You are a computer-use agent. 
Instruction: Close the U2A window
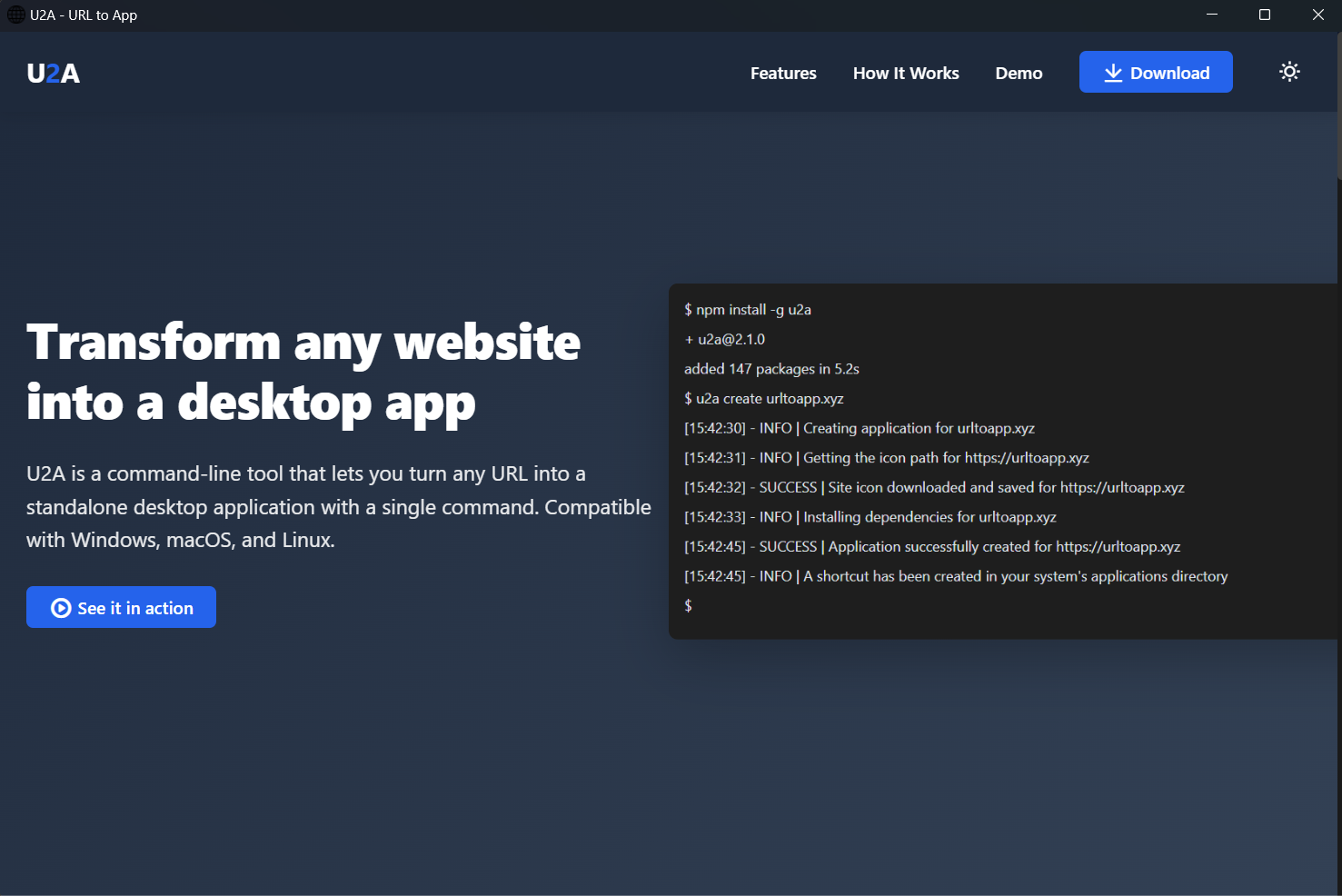click(x=1317, y=15)
